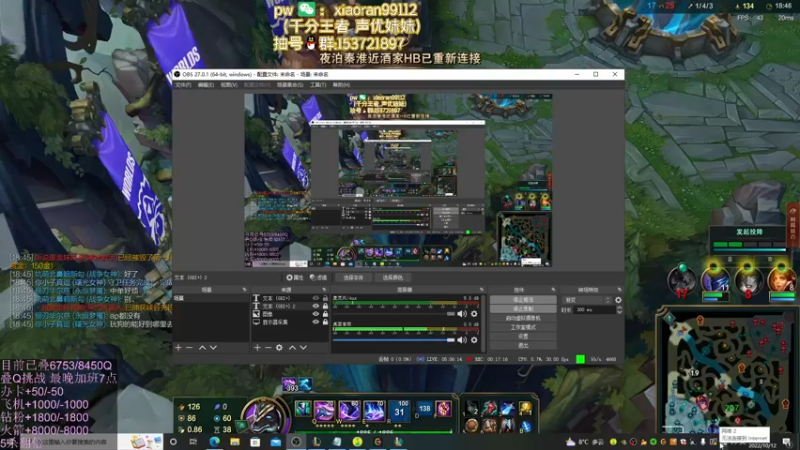Screen dimensions: 800x450
Task: Open the scene transition type dropdown
Action: coord(587,300)
